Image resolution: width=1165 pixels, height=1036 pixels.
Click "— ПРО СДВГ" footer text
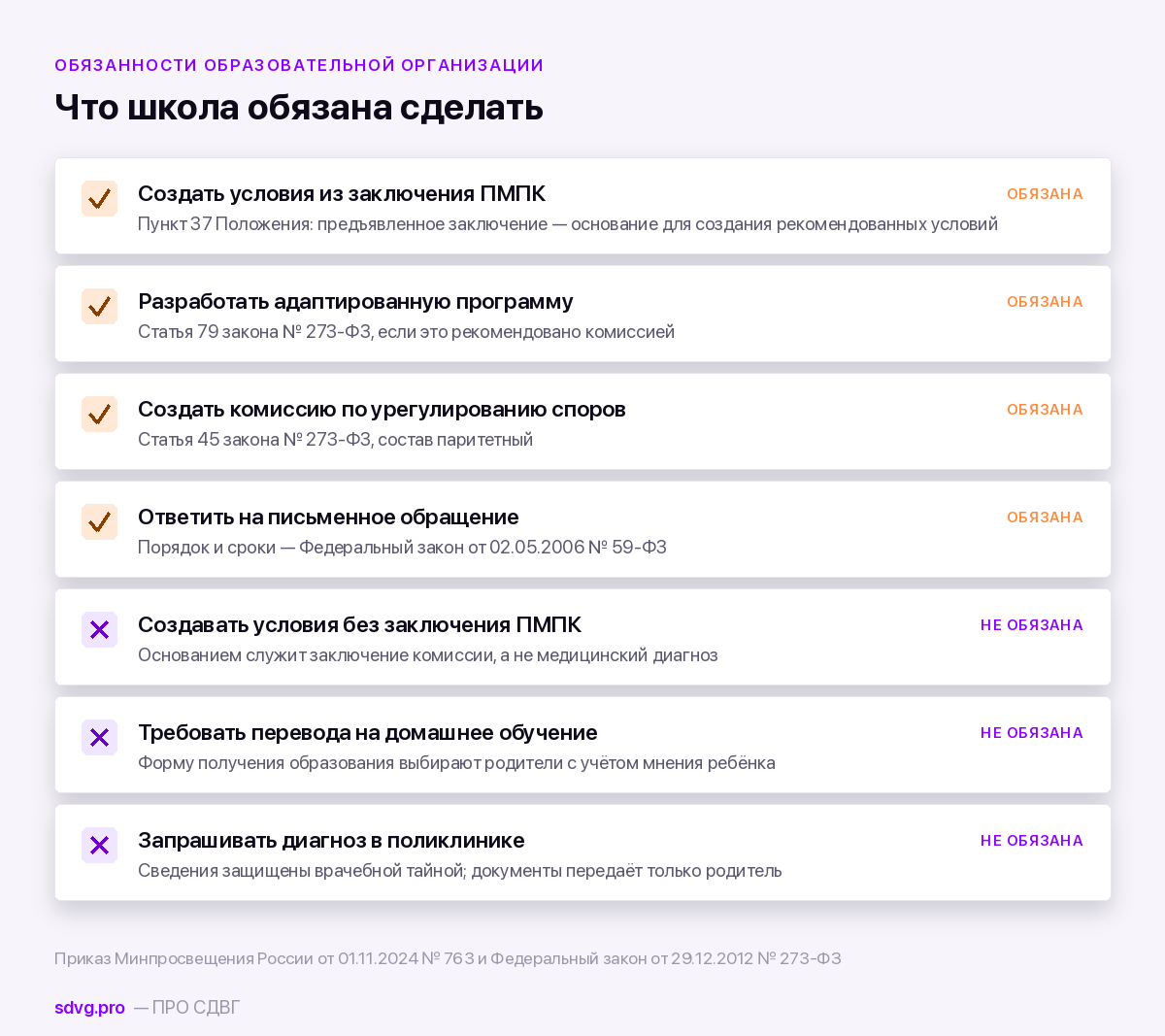coord(186,1008)
